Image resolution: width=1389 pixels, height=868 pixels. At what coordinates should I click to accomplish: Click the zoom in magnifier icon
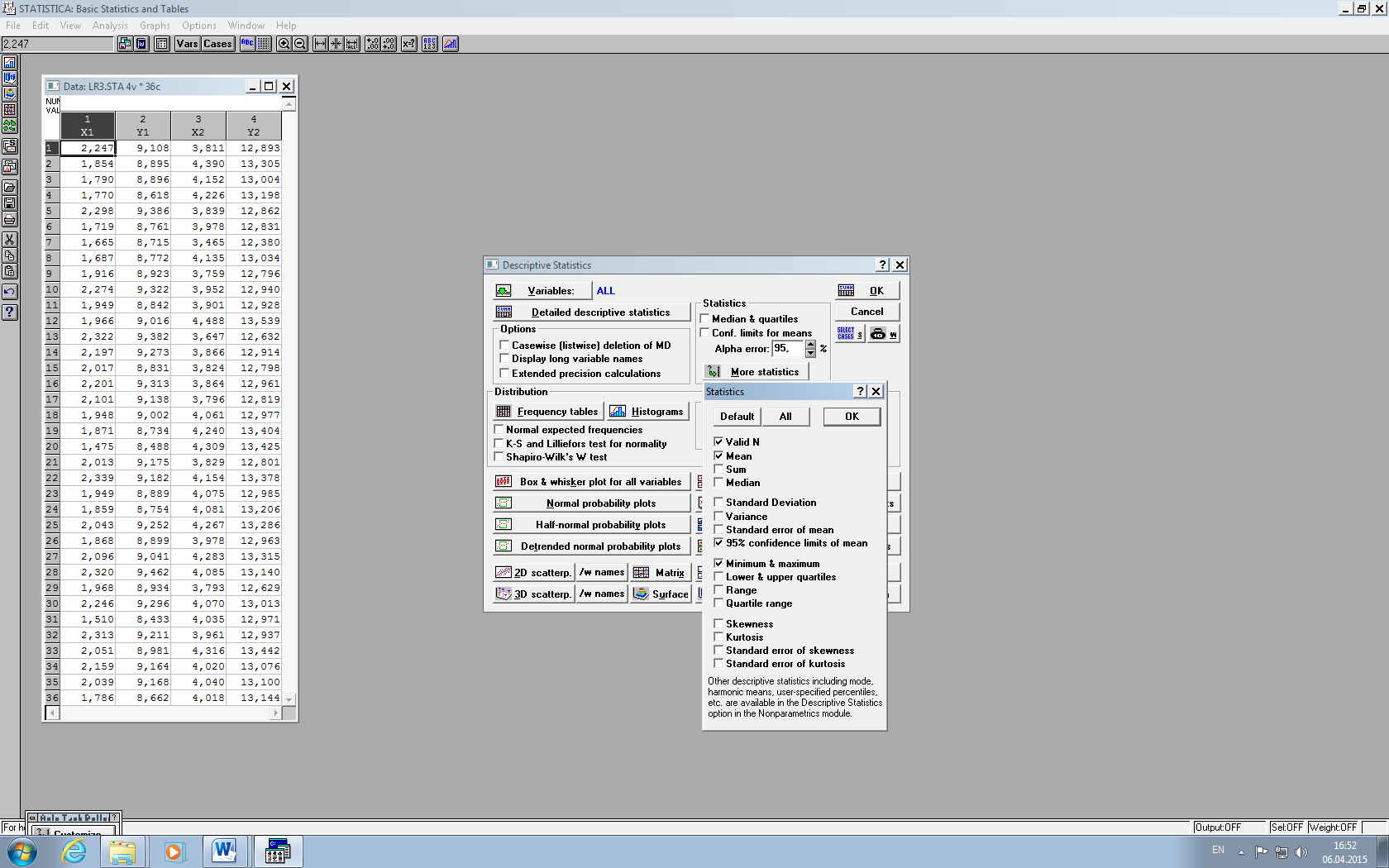[284, 44]
